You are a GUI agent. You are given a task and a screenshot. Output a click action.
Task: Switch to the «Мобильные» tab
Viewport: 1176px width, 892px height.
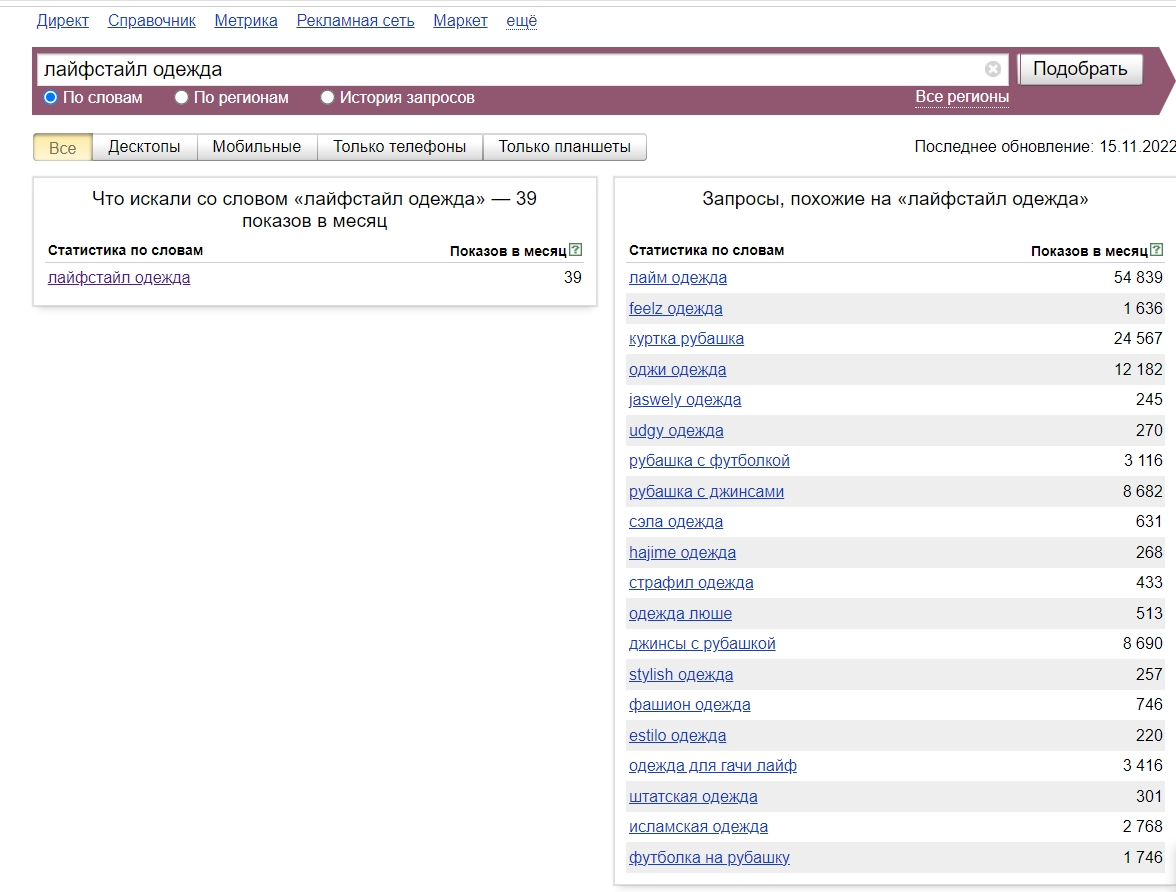click(x=259, y=146)
